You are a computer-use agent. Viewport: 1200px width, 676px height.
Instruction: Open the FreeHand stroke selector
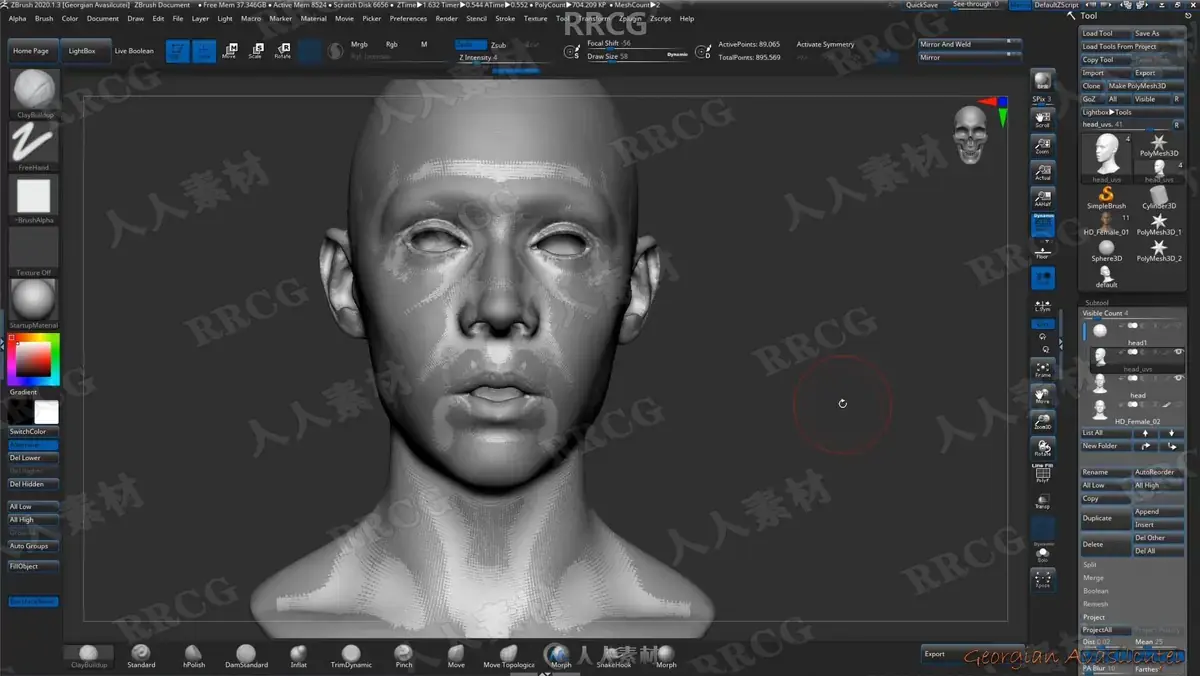[x=34, y=146]
